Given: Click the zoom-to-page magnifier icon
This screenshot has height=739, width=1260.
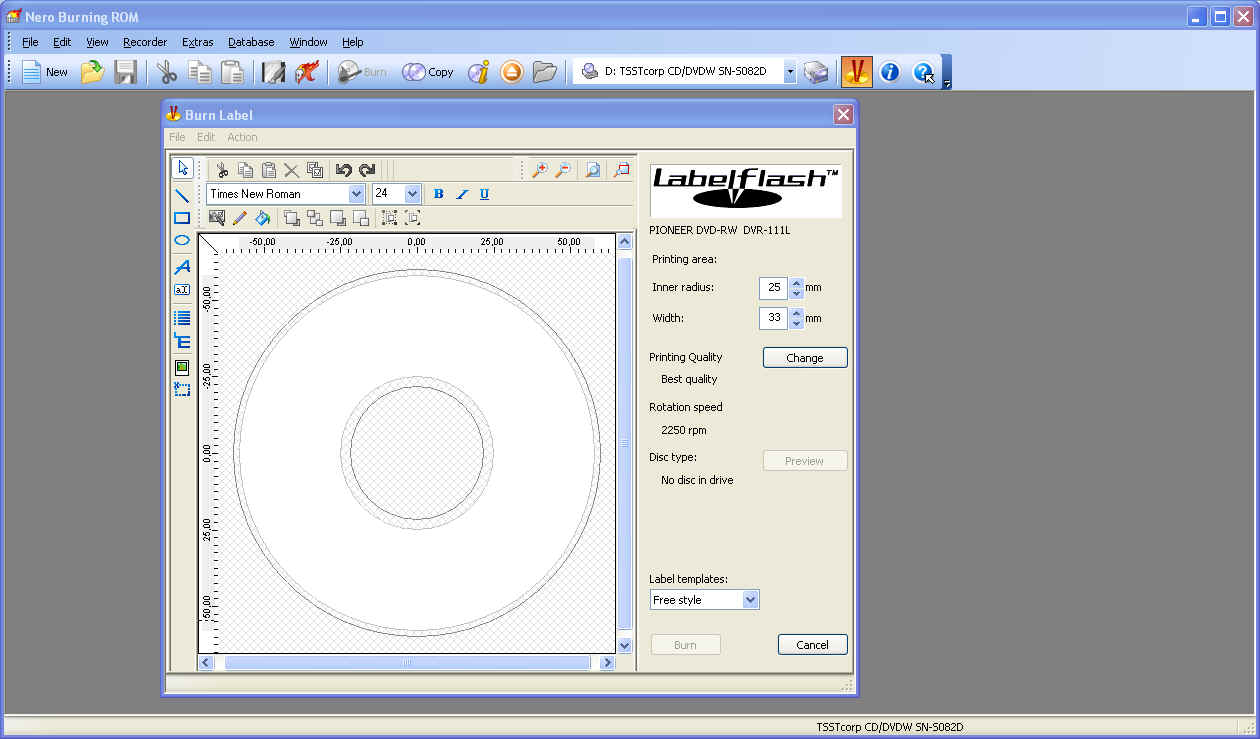Looking at the screenshot, I should tap(593, 170).
